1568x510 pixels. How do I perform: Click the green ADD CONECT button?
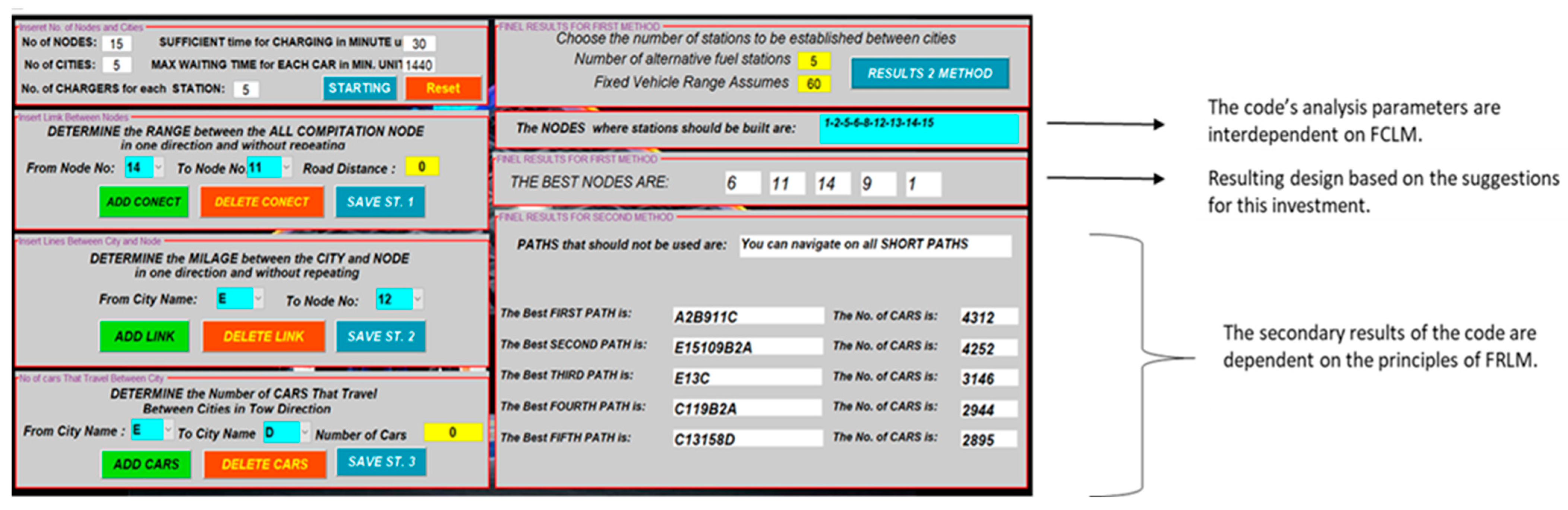pyautogui.click(x=143, y=202)
